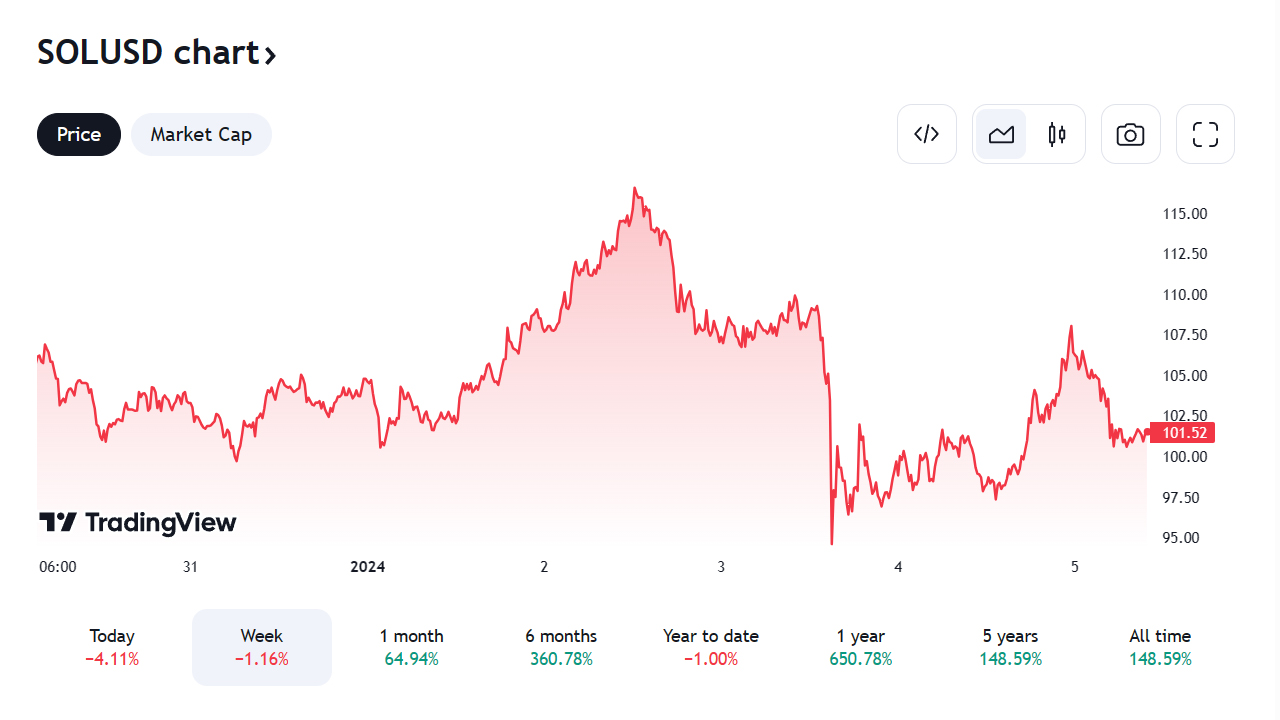
Task: Switch chart to Market Cap
Action: click(201, 134)
